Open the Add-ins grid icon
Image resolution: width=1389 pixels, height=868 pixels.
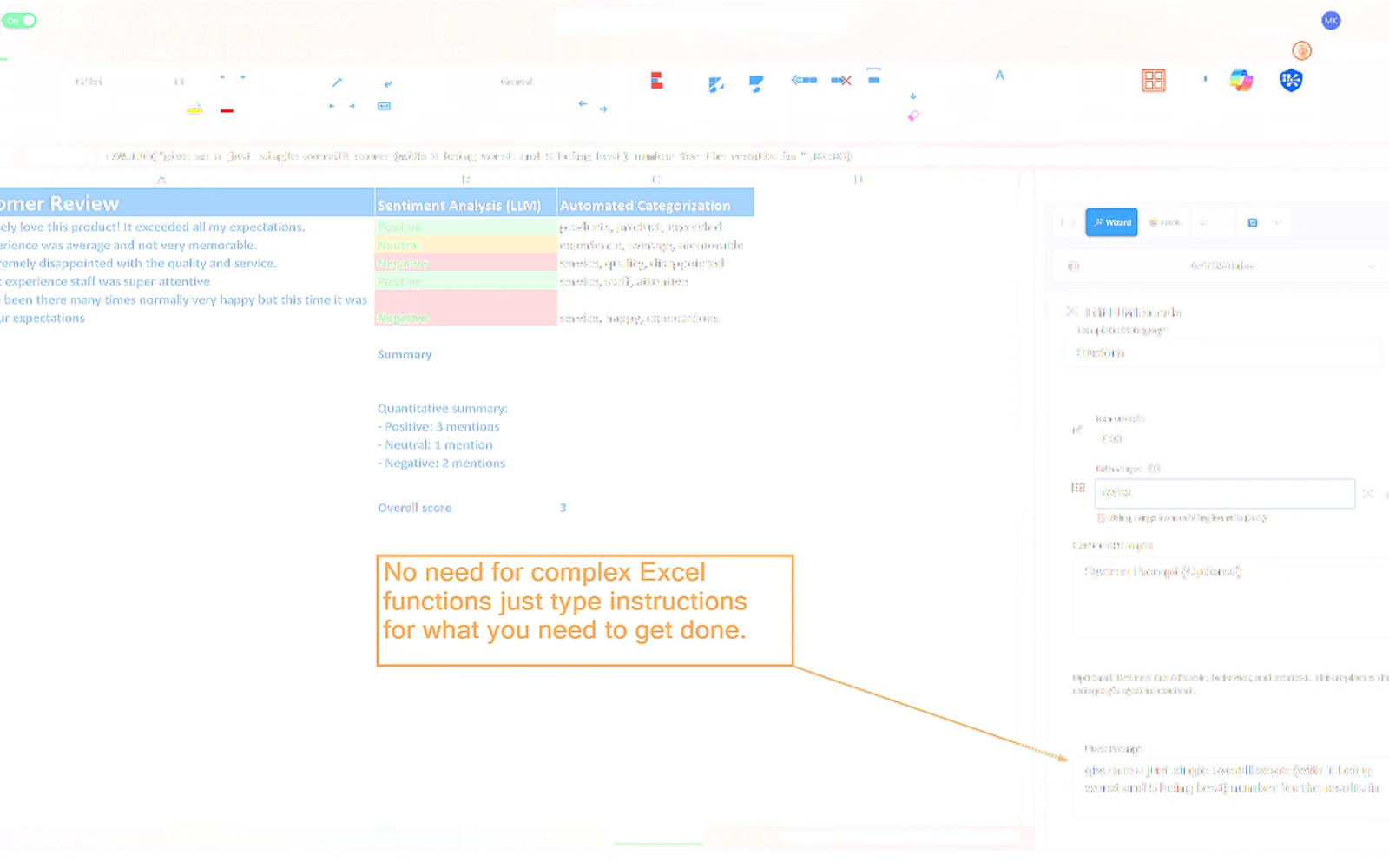point(1154,81)
